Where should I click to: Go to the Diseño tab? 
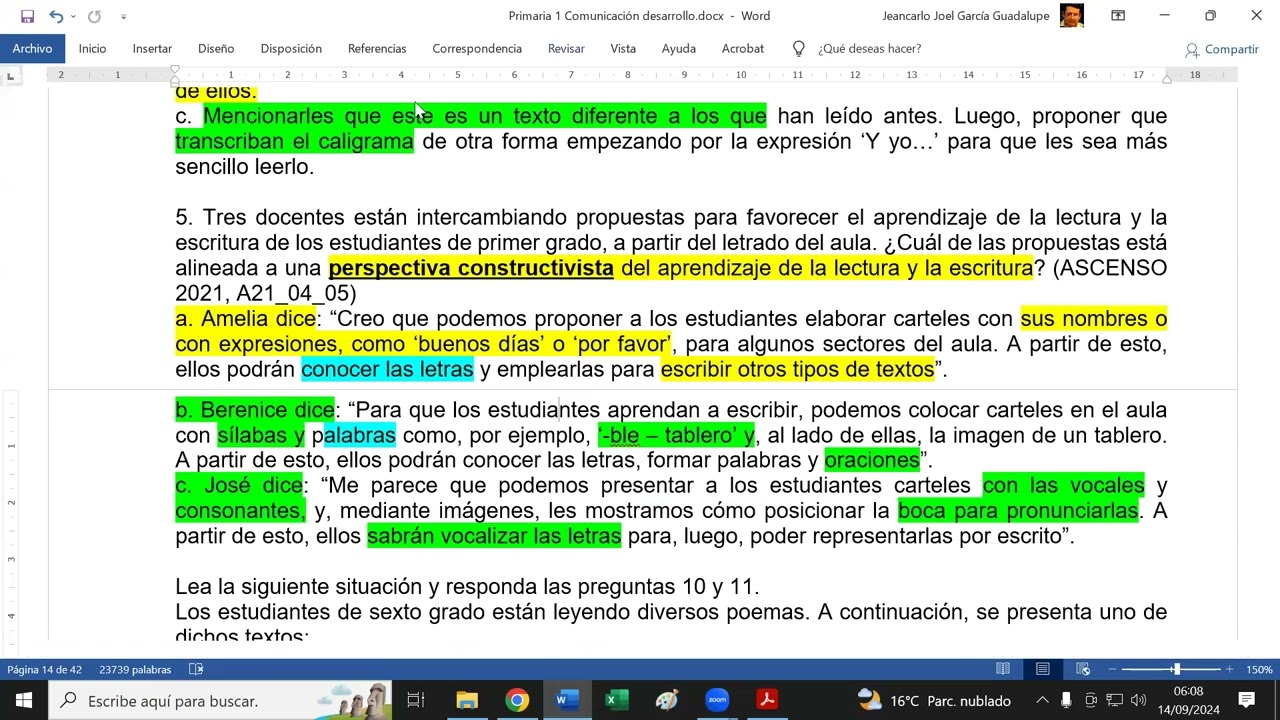coord(216,48)
